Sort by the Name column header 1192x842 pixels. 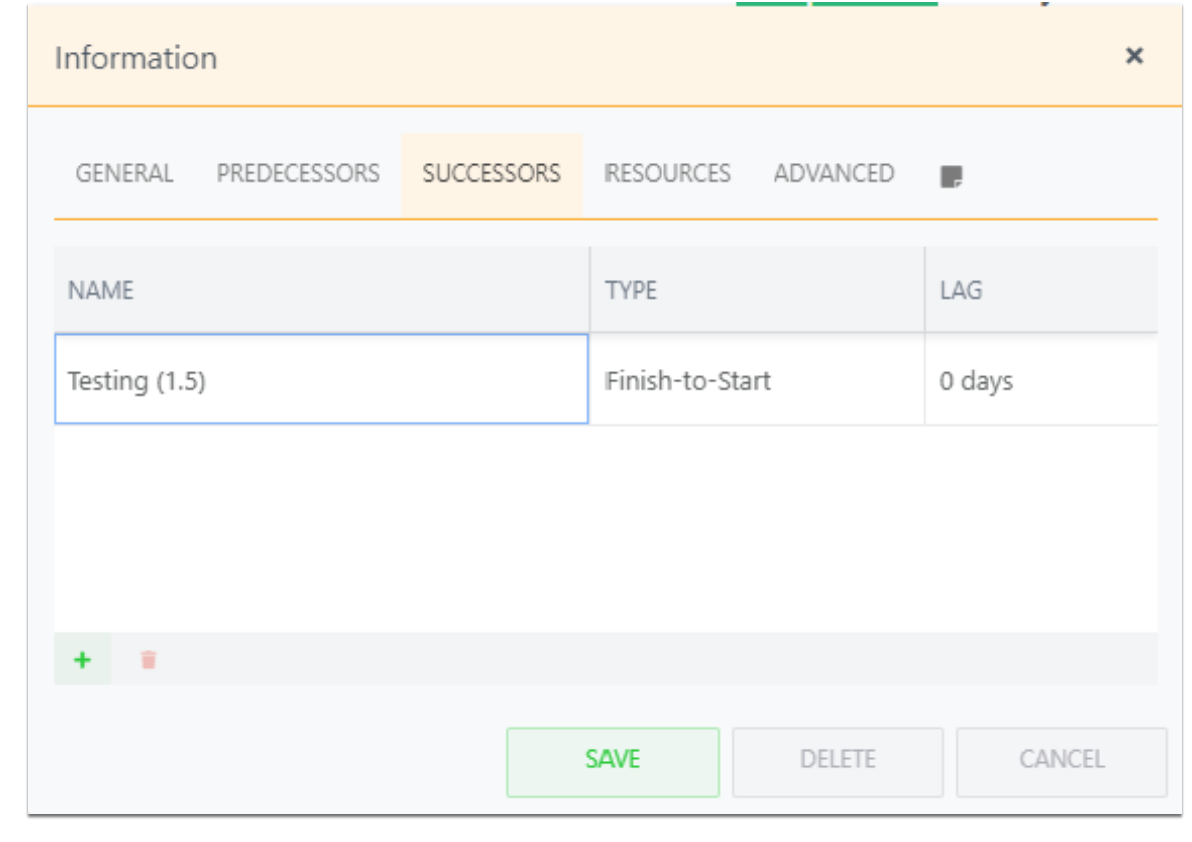click(322, 290)
